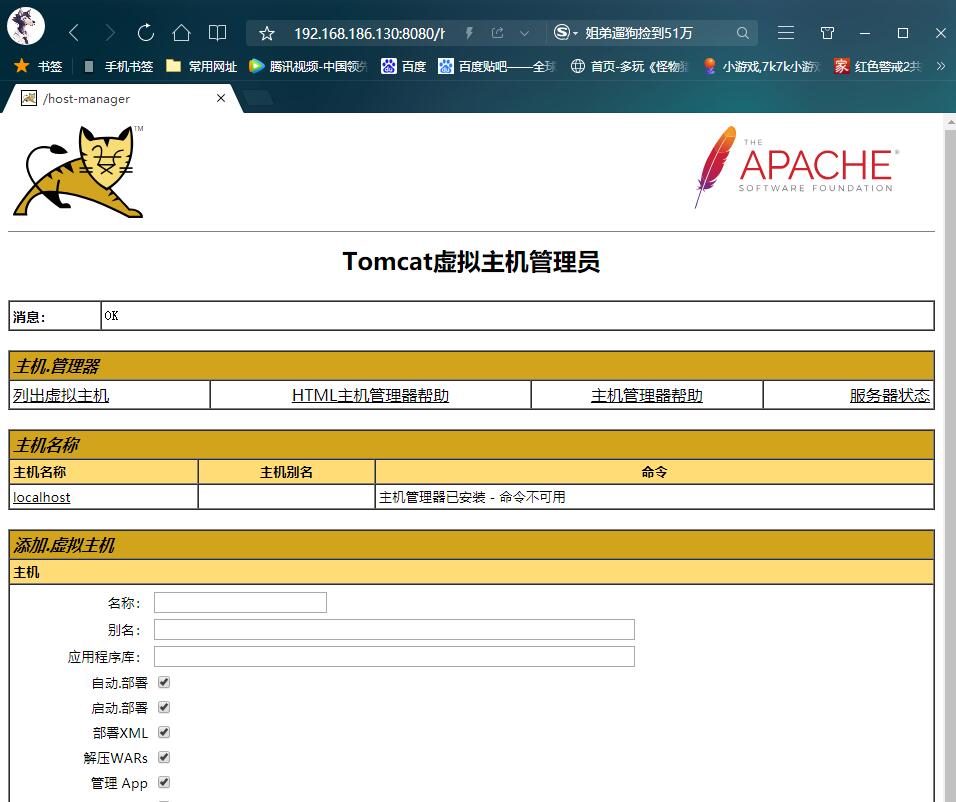This screenshot has width=956, height=802.
Task: Open 服务器状态 link
Action: [x=890, y=395]
